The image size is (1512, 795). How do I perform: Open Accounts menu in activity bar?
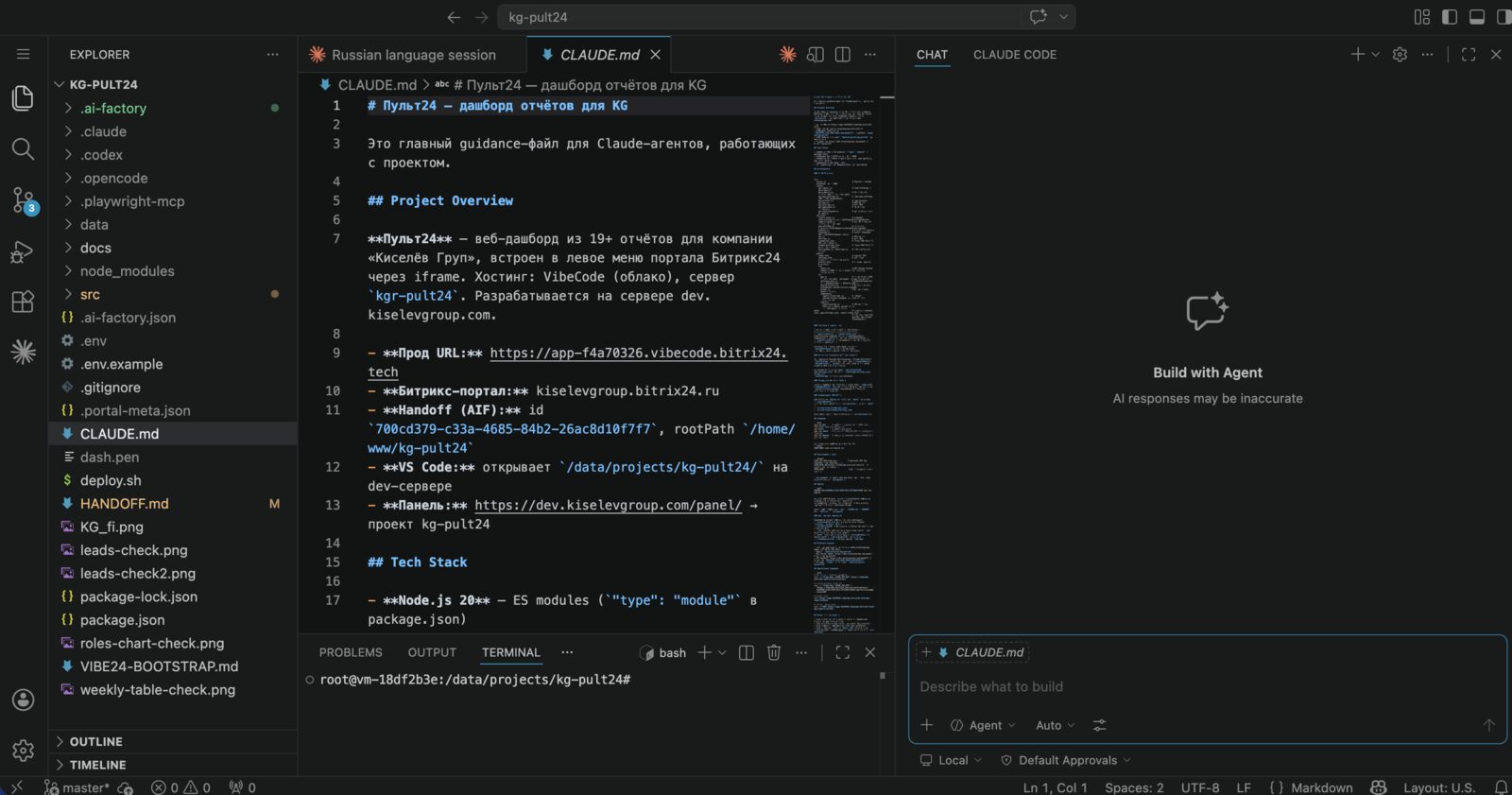coord(23,700)
